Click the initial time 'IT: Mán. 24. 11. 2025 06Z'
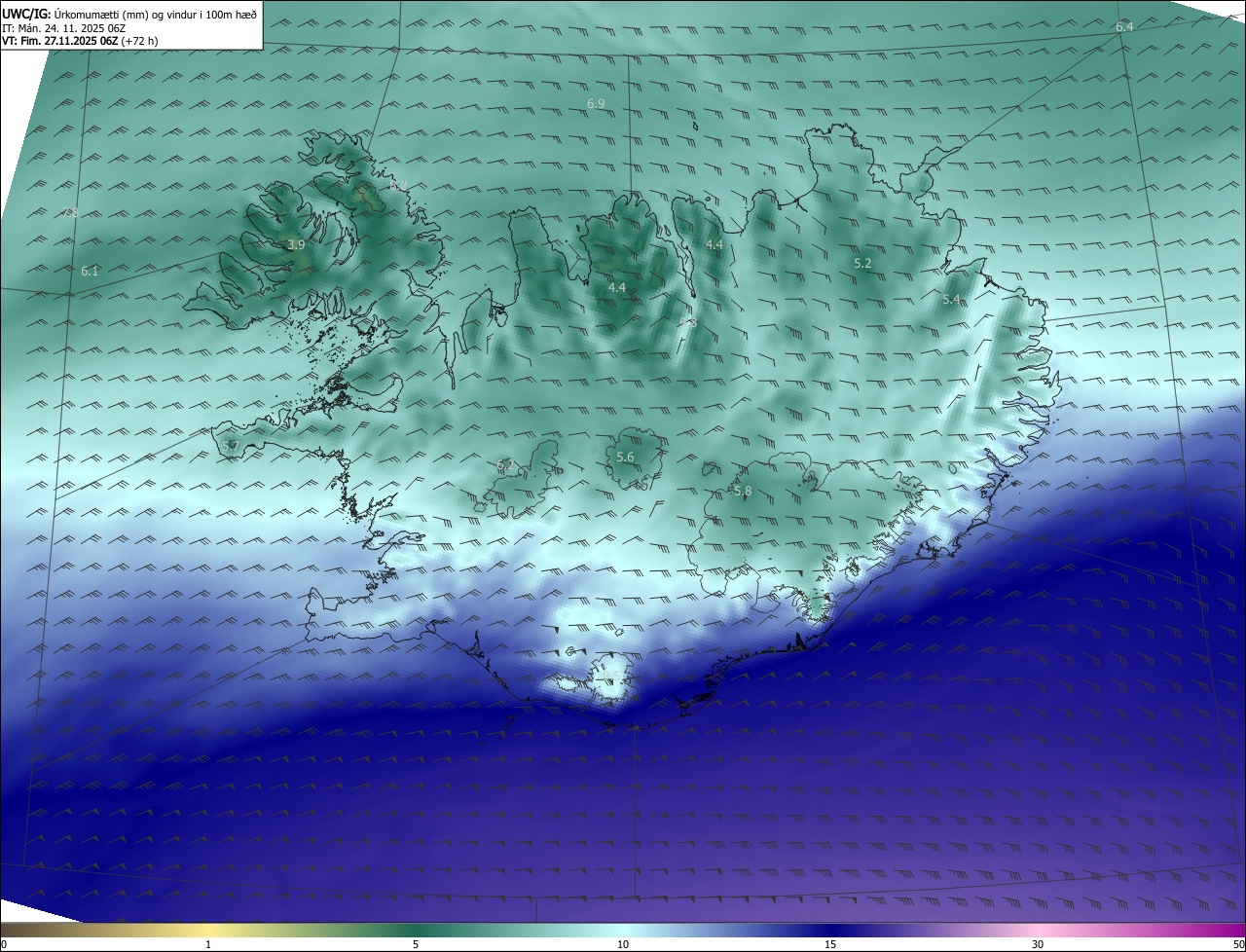 (63, 28)
